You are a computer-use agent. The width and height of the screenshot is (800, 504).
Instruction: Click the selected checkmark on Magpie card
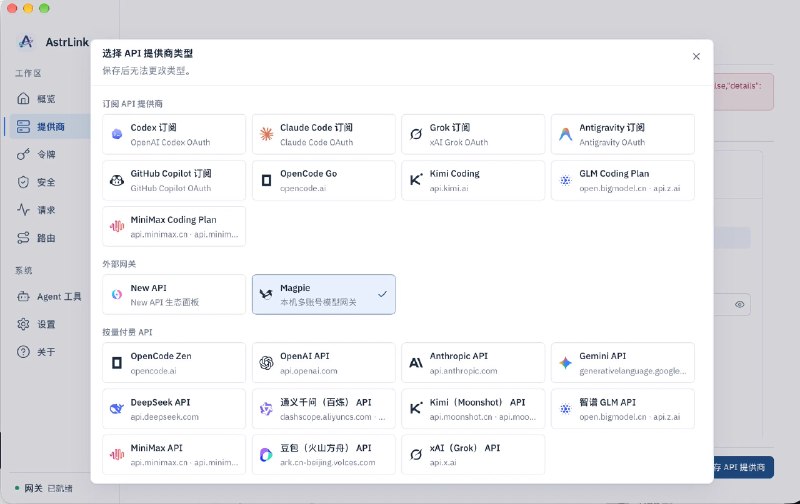382,294
